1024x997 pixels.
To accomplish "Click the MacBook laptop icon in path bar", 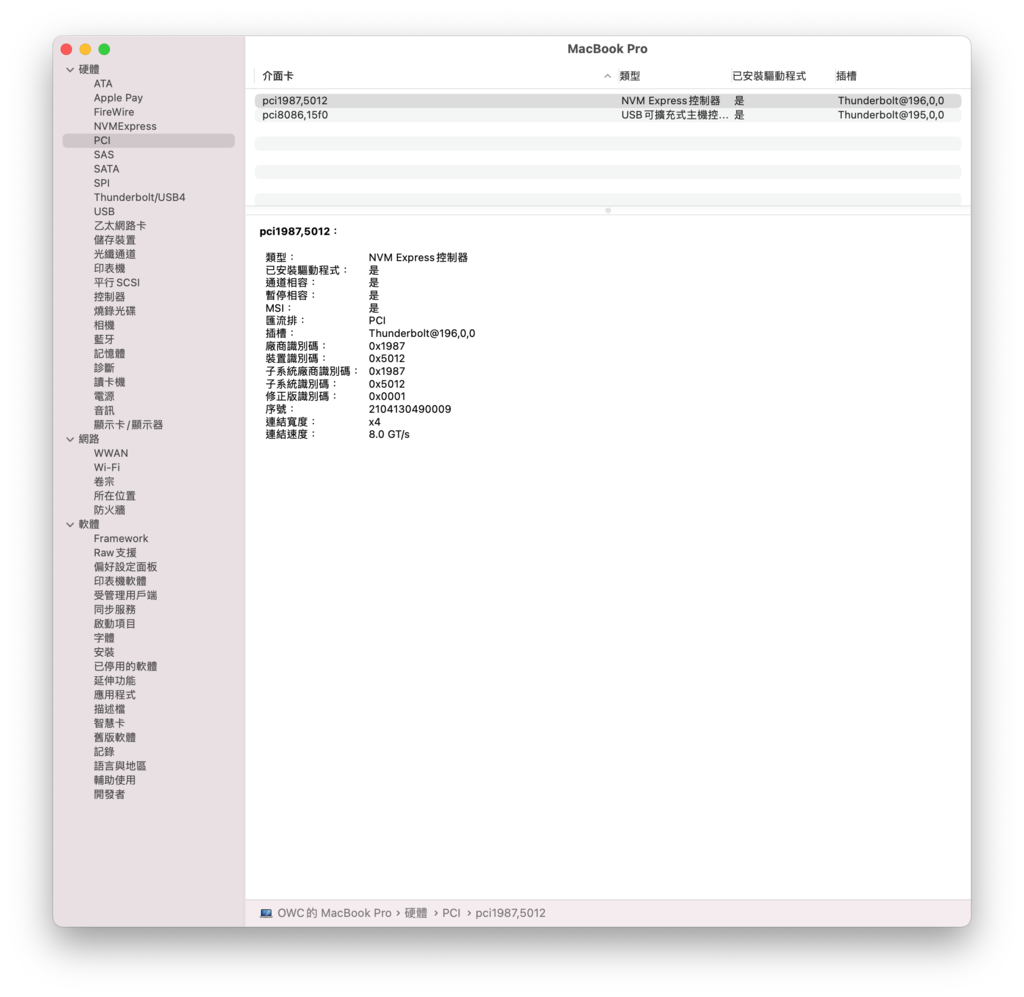I will (x=266, y=913).
